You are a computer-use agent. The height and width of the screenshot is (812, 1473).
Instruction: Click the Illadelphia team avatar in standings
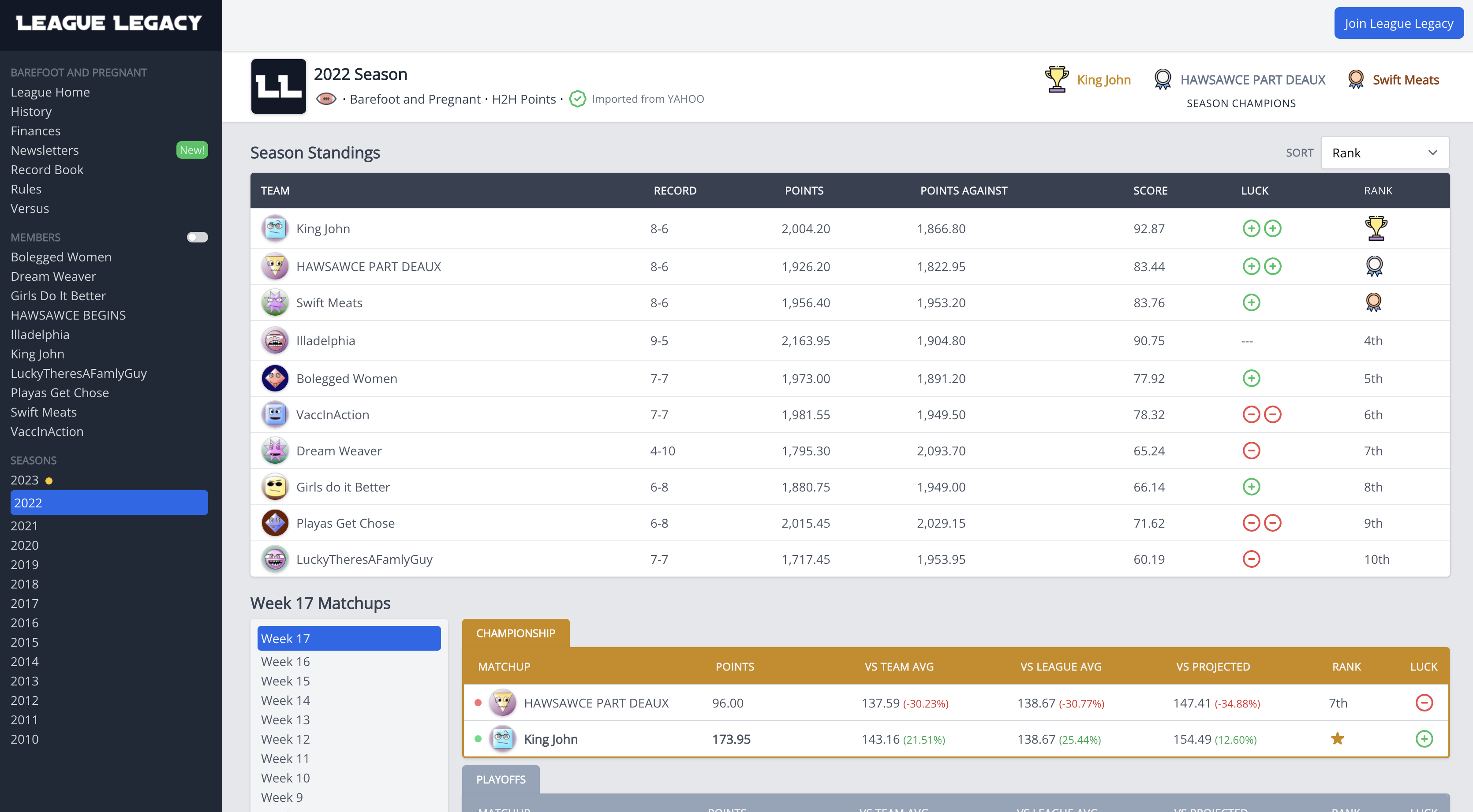275,341
